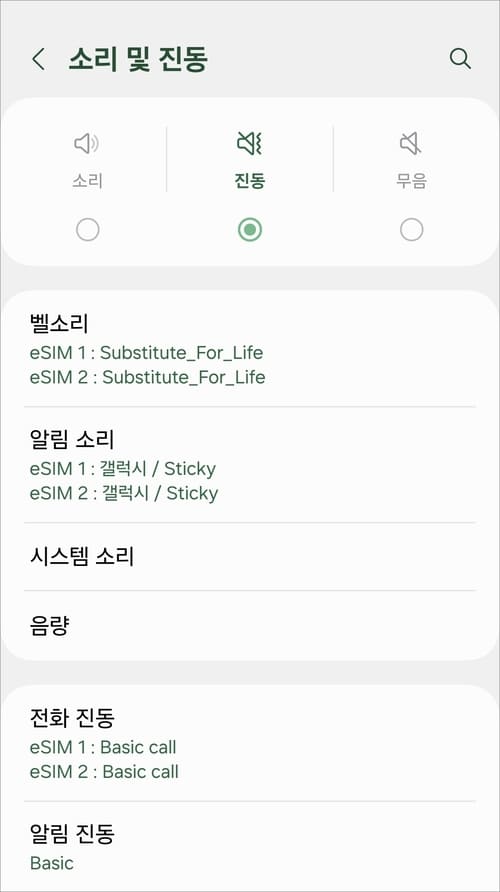Tap eSIM 1 갤럭시 / Sticky text
Screen dimensions: 500x892
[x=123, y=469]
